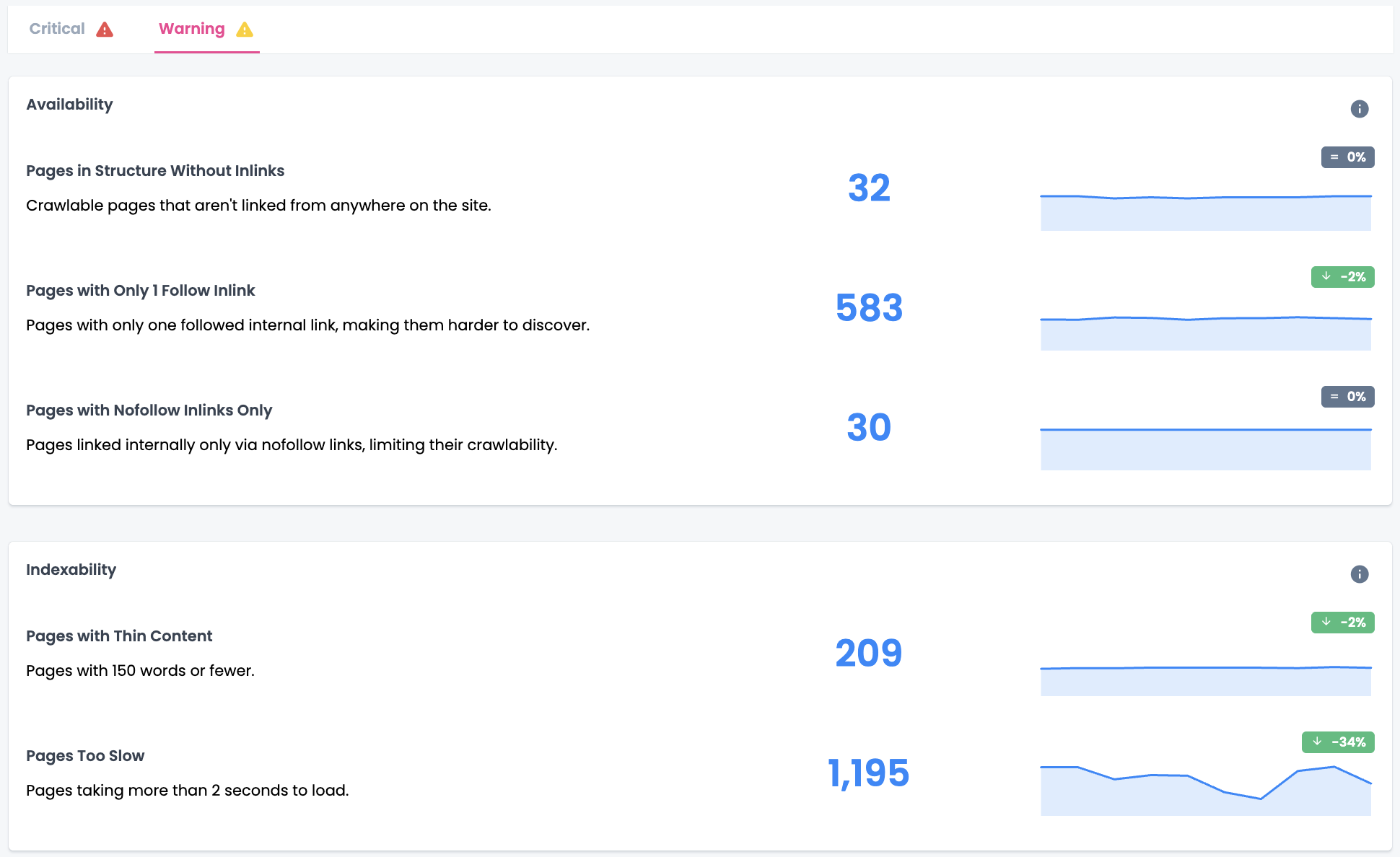Click the 583 count for Pages with Only 1 Follow Inlink

(x=869, y=307)
